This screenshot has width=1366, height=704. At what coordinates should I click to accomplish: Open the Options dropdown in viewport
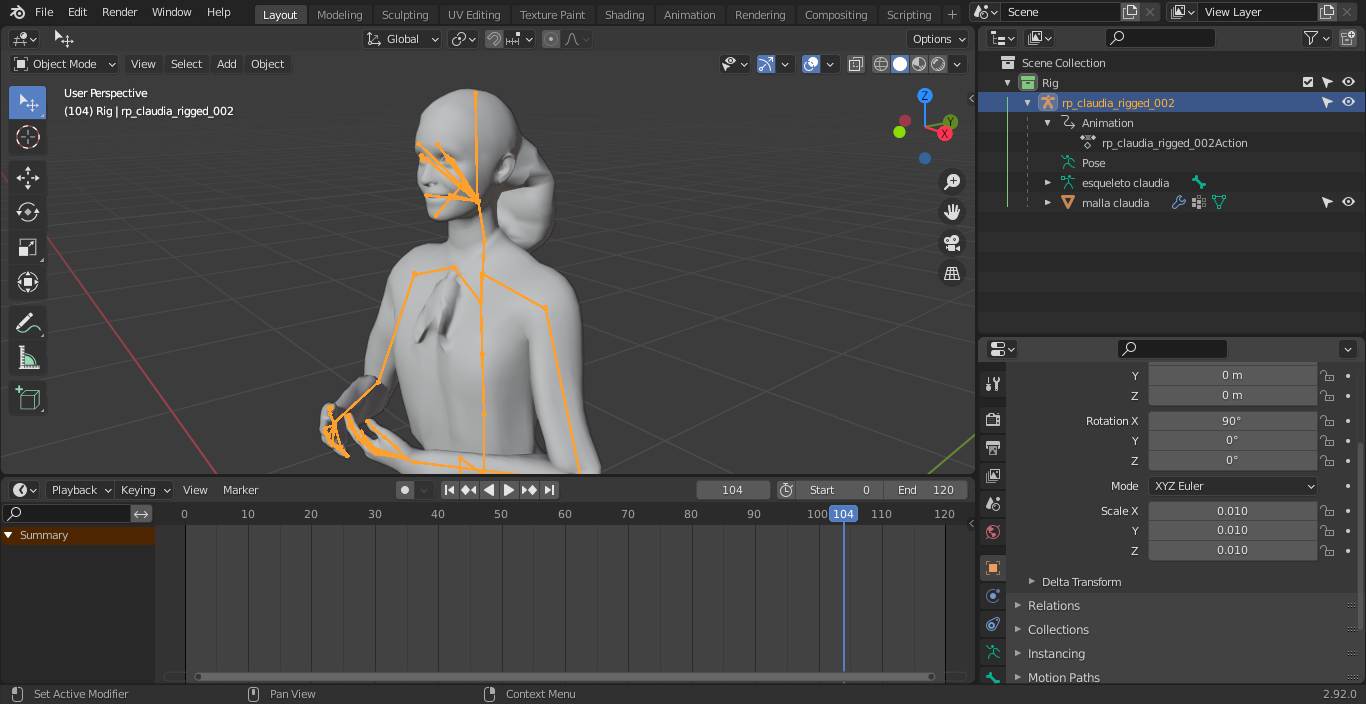pos(939,39)
